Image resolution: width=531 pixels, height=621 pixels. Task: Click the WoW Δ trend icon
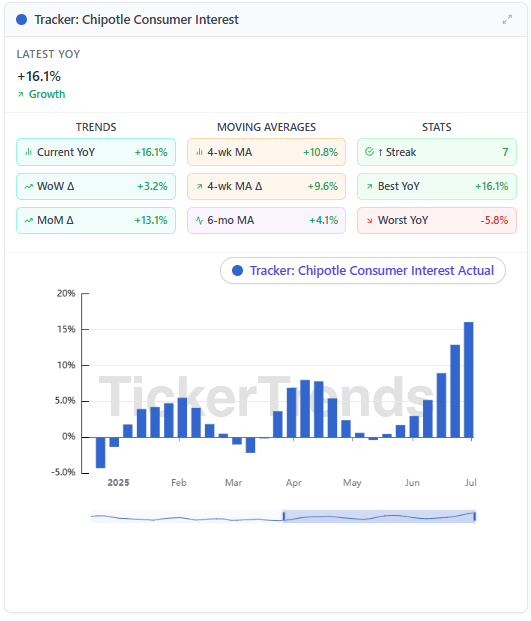(29, 186)
